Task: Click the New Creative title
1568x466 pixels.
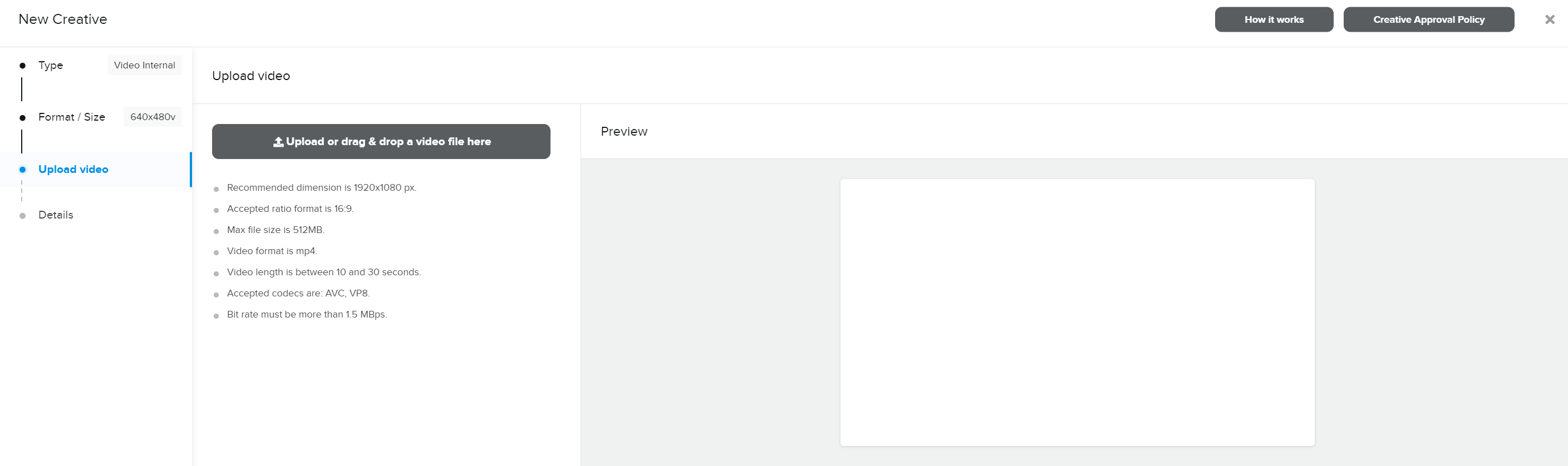Action: [63, 19]
